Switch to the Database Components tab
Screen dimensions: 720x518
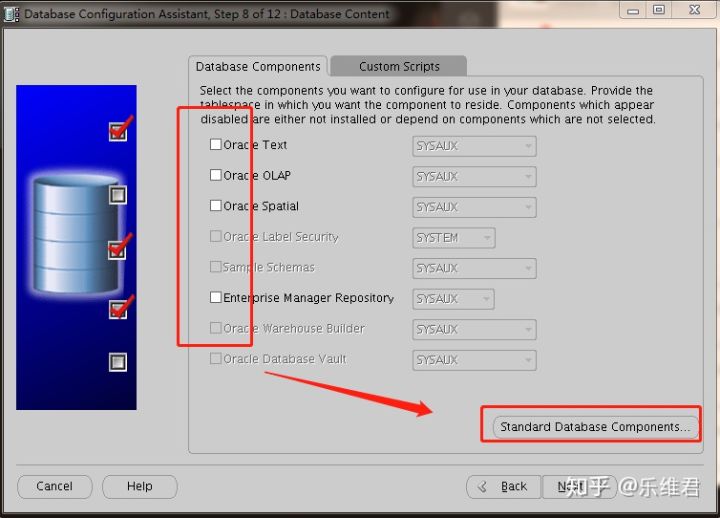tap(258, 67)
